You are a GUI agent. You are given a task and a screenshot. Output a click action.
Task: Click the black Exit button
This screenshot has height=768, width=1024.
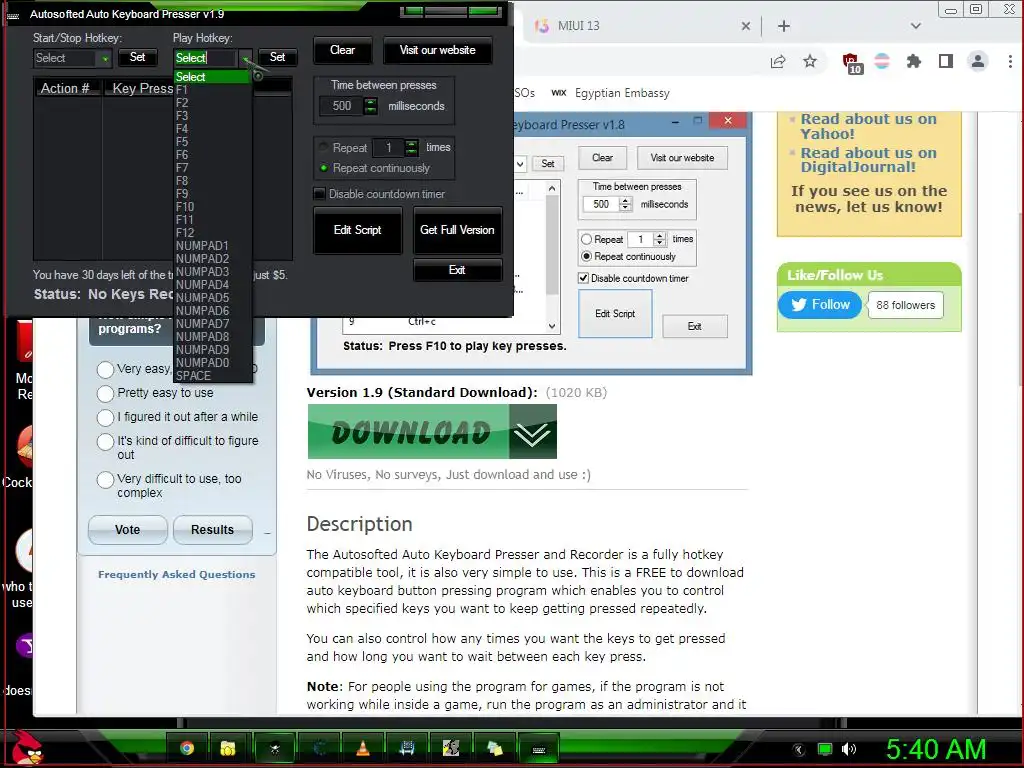[457, 270]
